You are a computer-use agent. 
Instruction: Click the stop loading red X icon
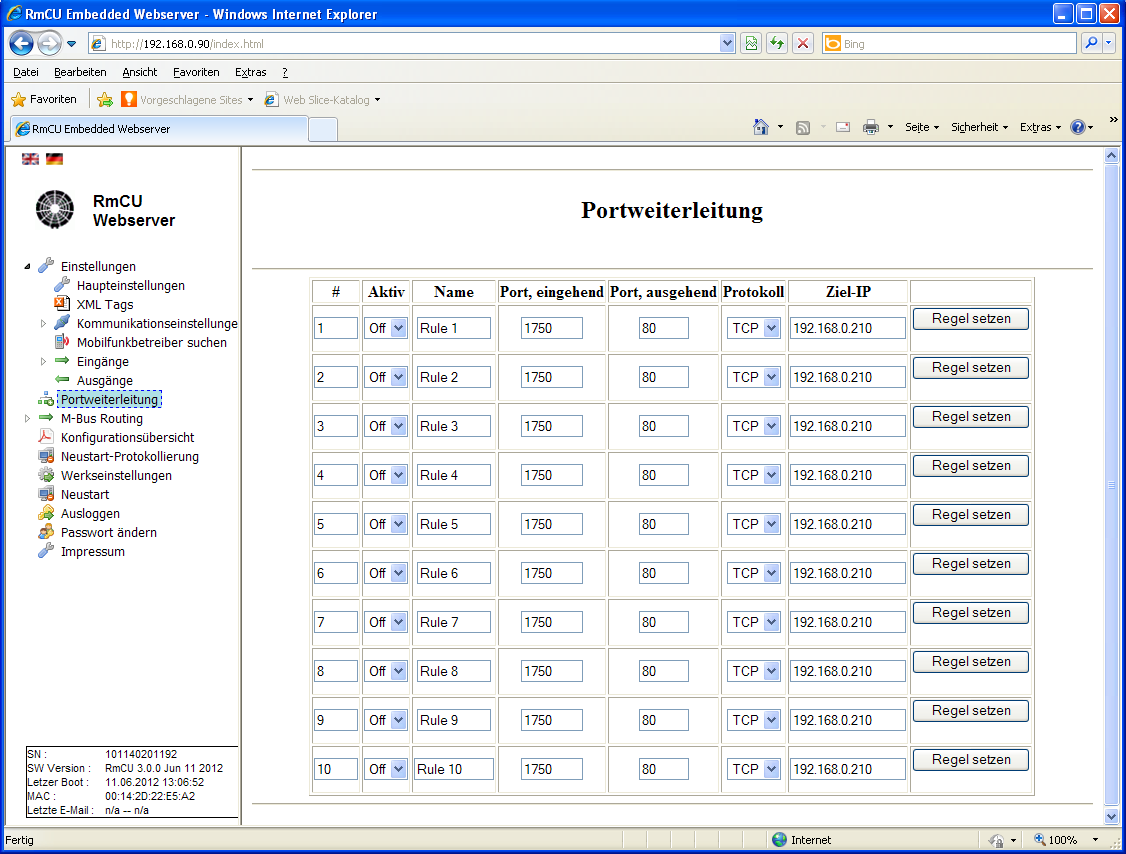coord(802,44)
